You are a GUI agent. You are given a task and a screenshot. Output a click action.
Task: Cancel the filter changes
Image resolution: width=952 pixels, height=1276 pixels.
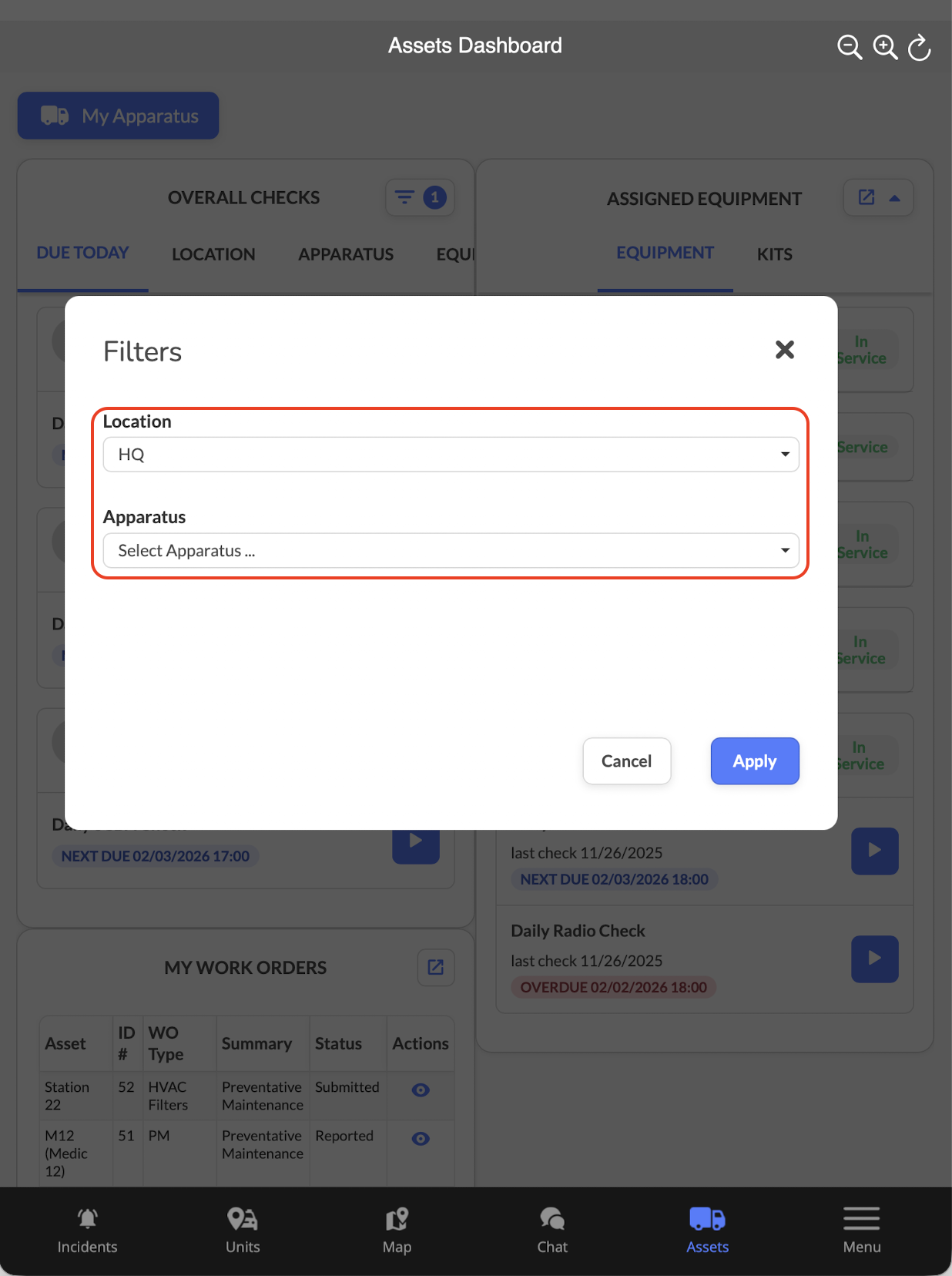point(626,761)
